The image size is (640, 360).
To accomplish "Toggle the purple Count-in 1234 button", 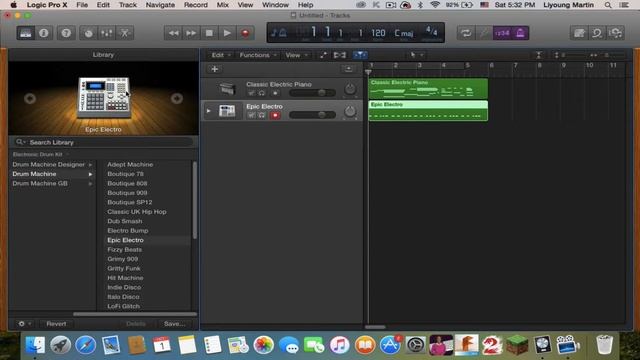I will click(x=502, y=33).
